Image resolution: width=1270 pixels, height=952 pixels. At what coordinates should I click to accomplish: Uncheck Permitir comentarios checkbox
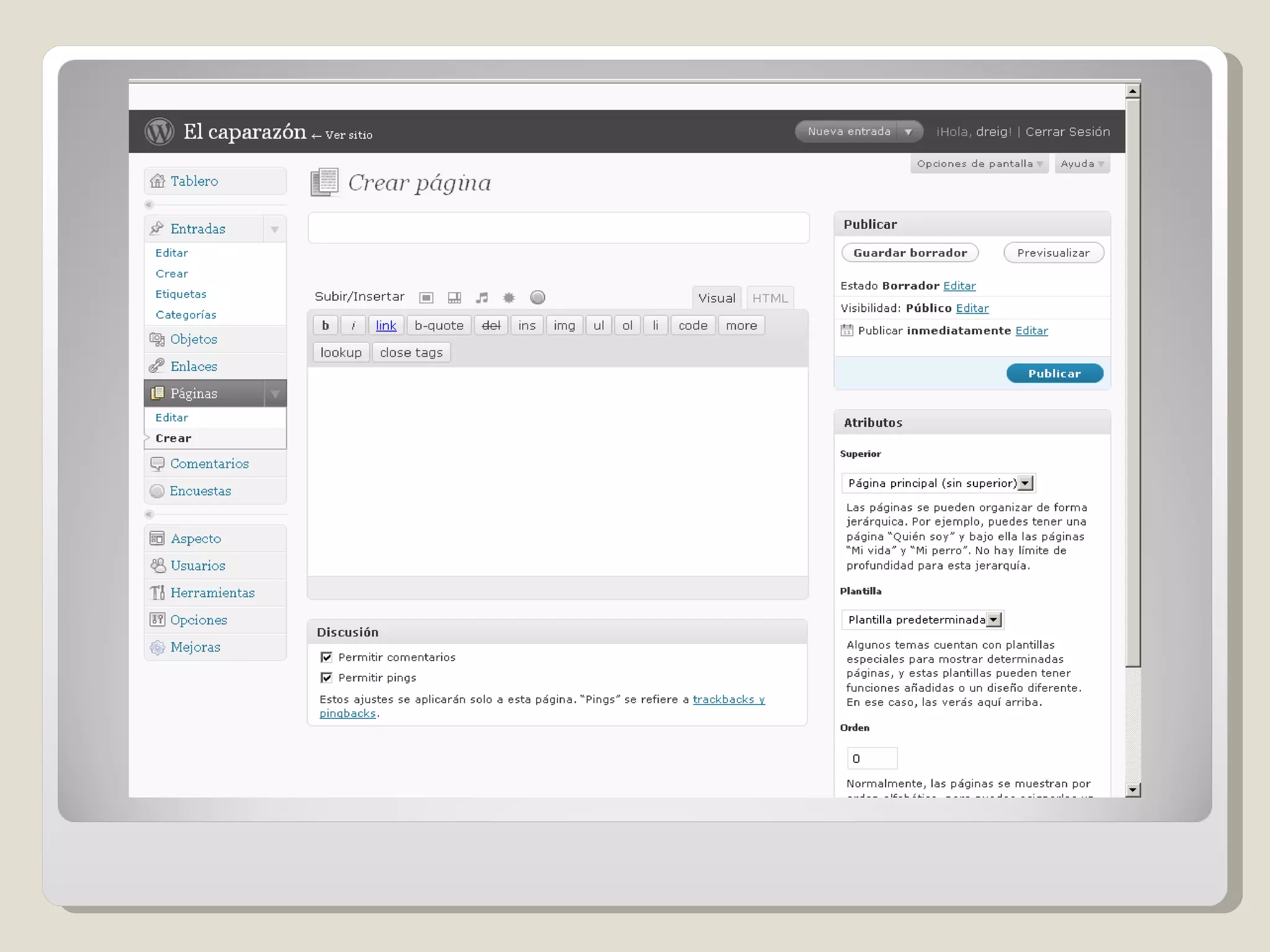[x=327, y=657]
